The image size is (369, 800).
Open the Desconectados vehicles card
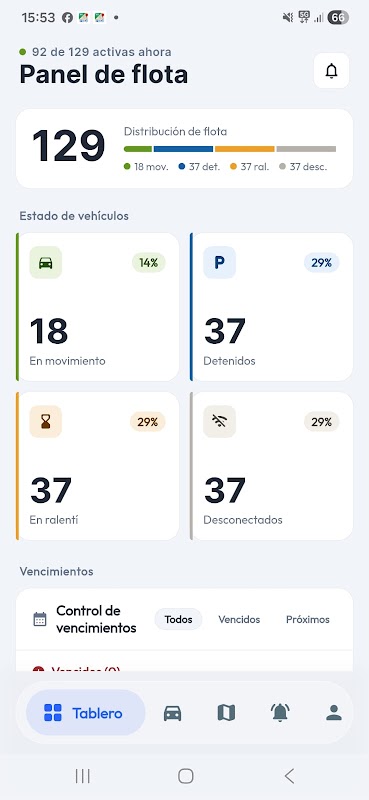(x=272, y=466)
